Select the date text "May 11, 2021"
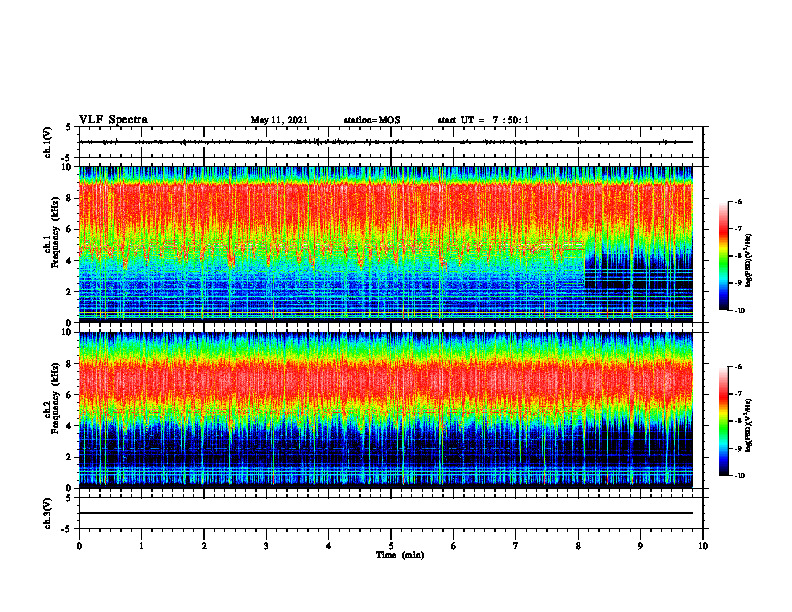 click(279, 120)
